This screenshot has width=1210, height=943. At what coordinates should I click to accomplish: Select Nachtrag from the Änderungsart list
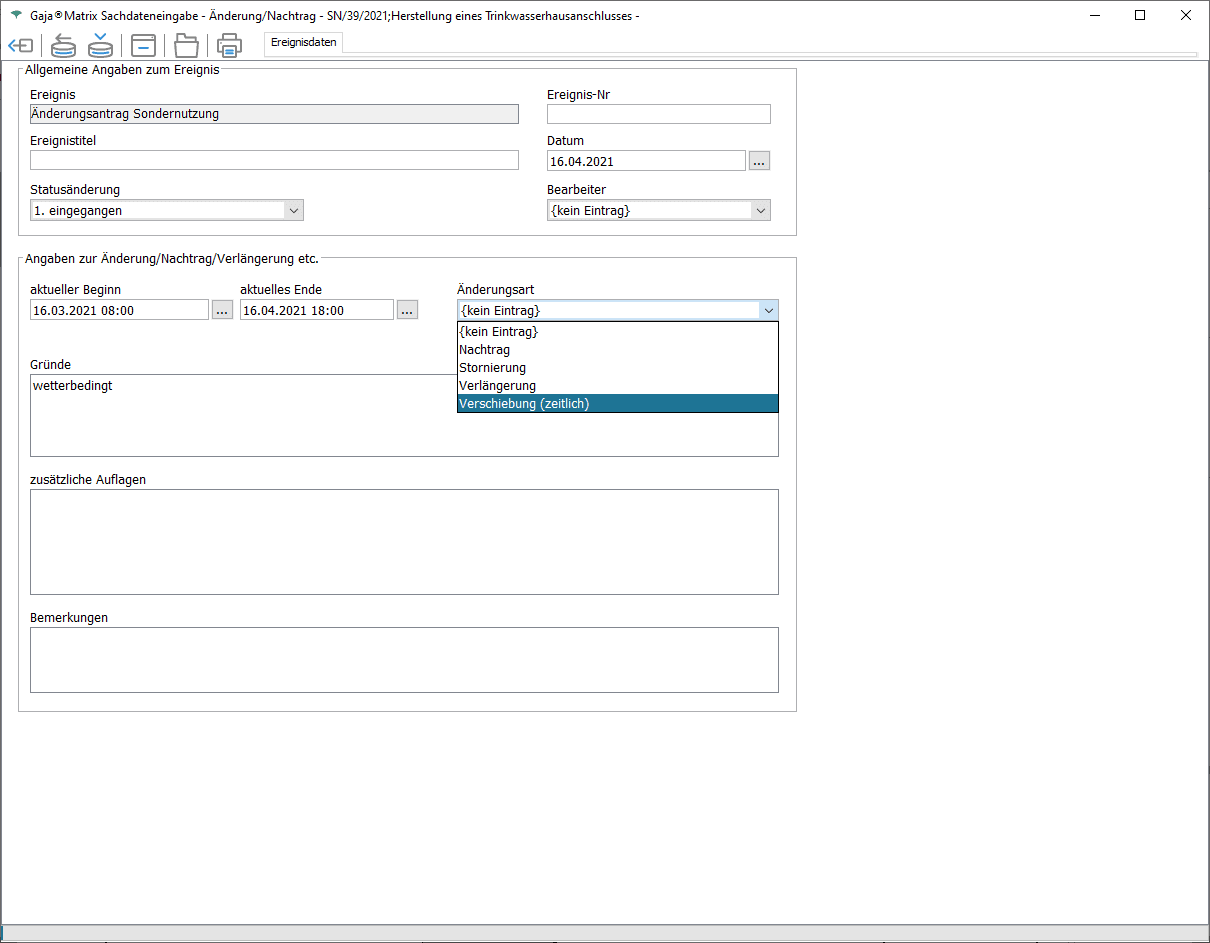tap(485, 350)
